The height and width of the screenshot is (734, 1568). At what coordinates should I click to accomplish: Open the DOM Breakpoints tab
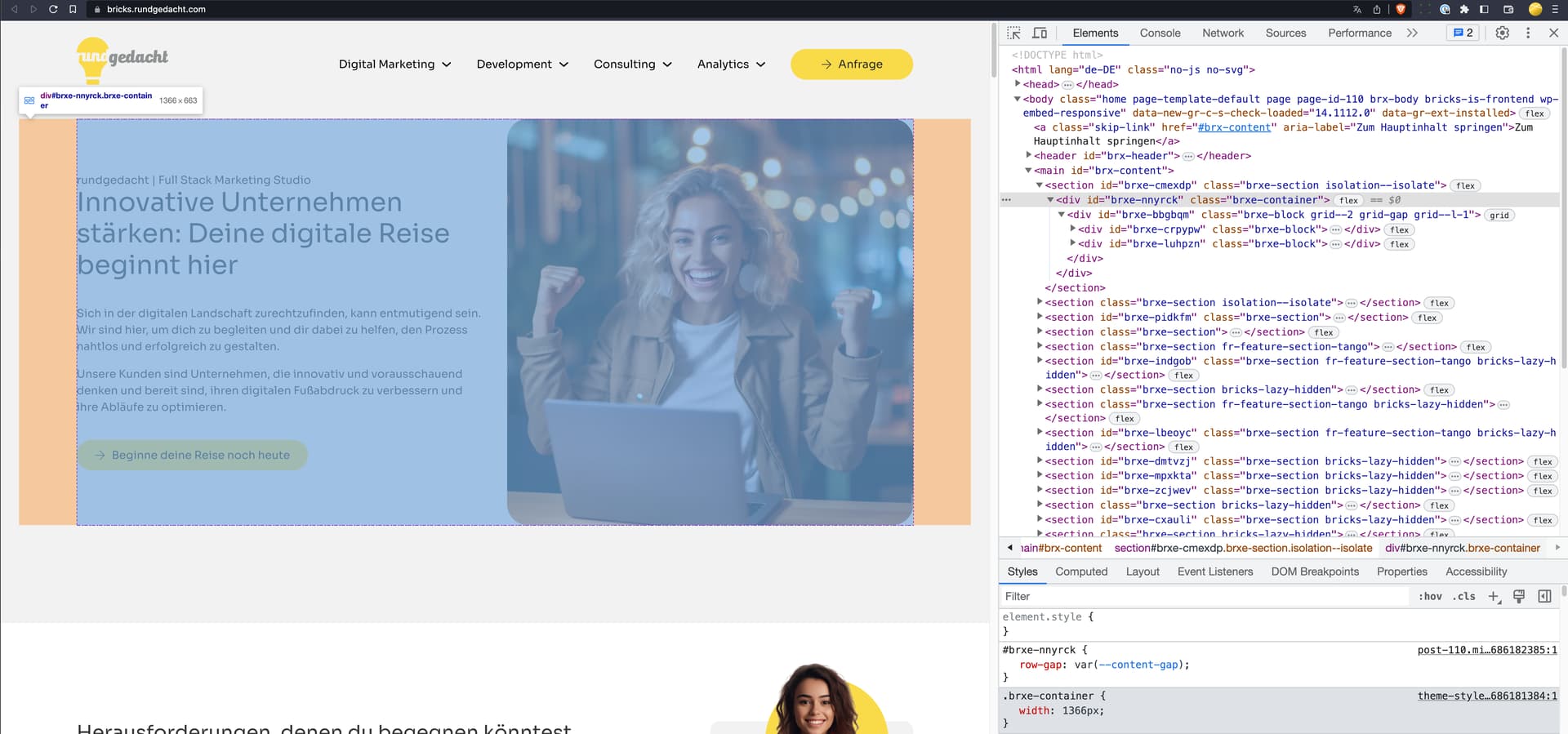tap(1315, 572)
